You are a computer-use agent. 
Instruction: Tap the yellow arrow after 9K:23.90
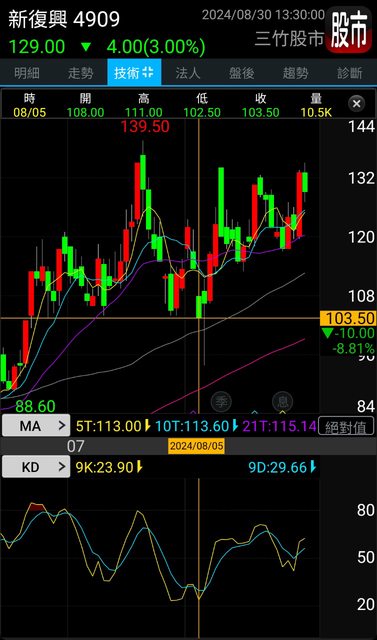[x=139, y=467]
